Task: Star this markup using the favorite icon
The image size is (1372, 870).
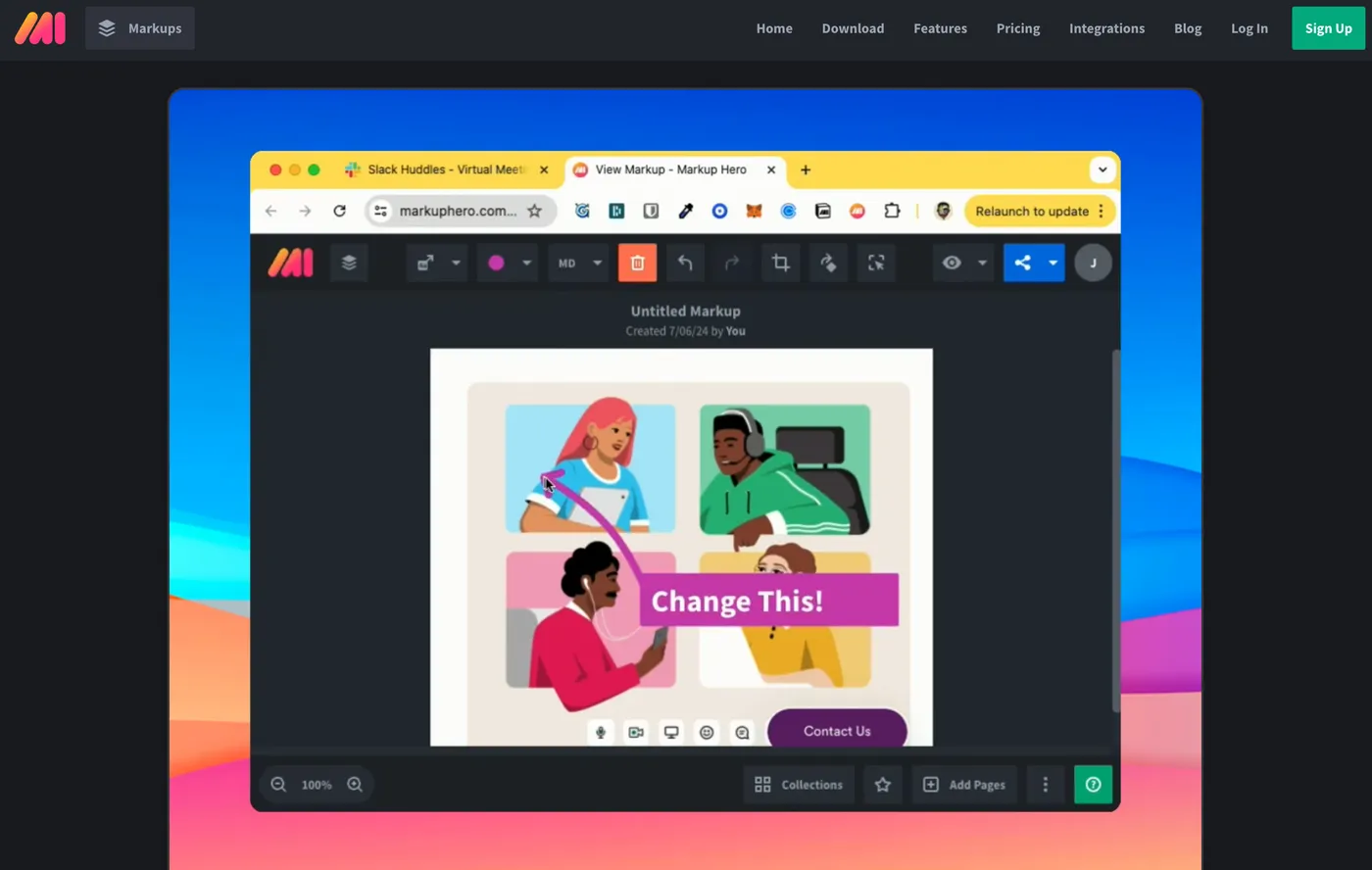Action: pos(882,784)
